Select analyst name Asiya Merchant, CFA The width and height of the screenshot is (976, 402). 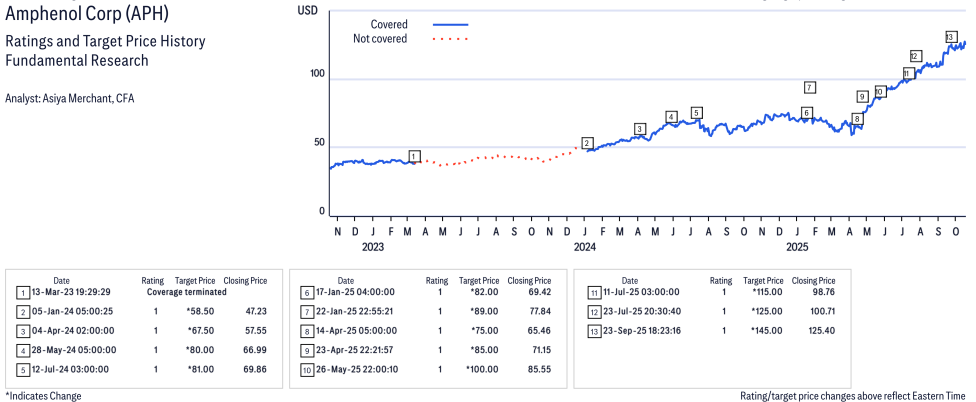point(69,98)
